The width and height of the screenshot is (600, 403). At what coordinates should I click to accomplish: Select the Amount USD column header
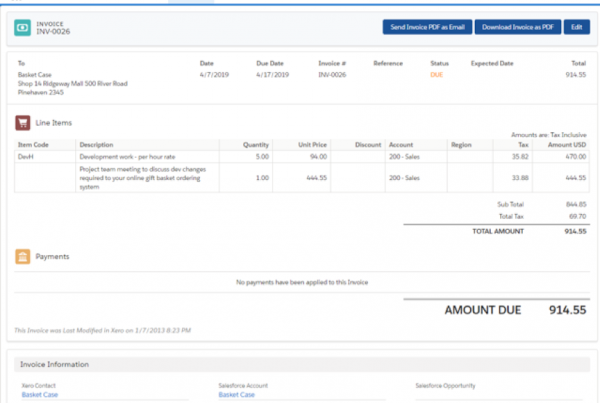coord(565,144)
